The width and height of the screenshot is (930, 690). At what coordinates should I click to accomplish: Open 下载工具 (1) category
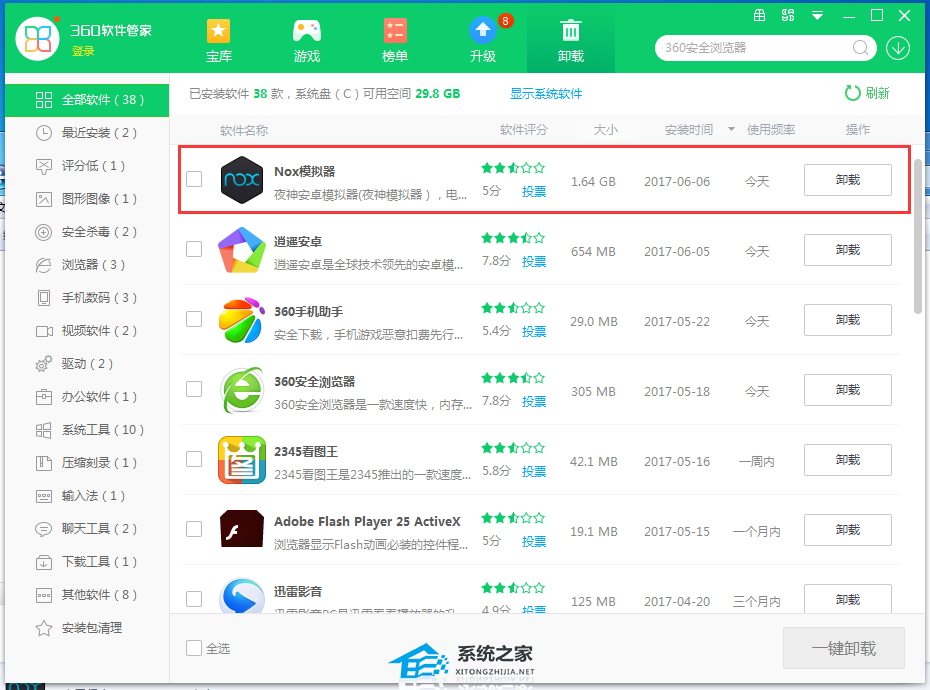[x=87, y=562]
